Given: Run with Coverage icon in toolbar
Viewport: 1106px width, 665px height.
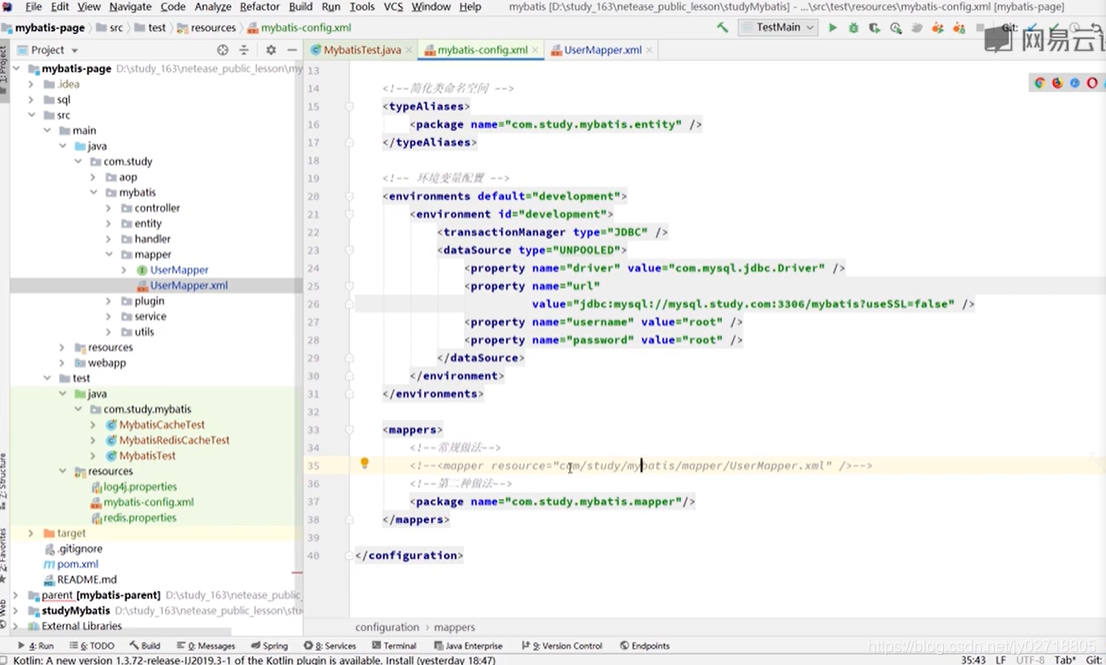Looking at the screenshot, I should 875,28.
